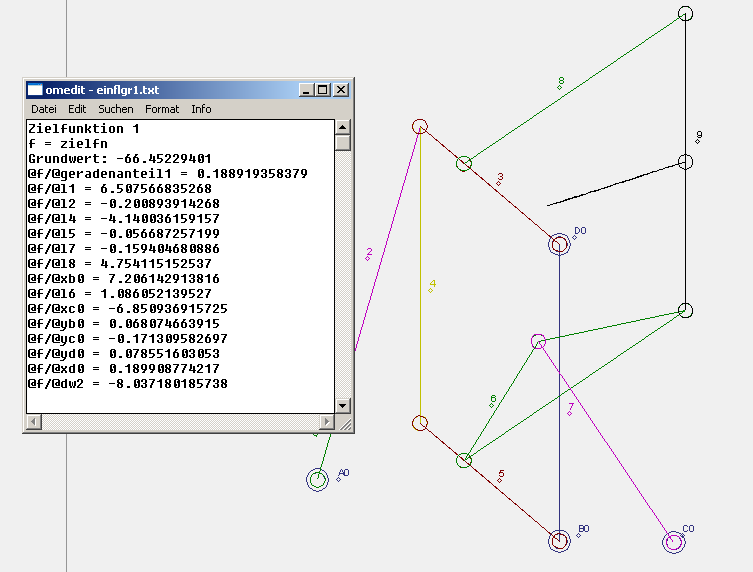This screenshot has width=753, height=572.
Task: Select the fixed pivot C0 joint
Action: click(673, 542)
